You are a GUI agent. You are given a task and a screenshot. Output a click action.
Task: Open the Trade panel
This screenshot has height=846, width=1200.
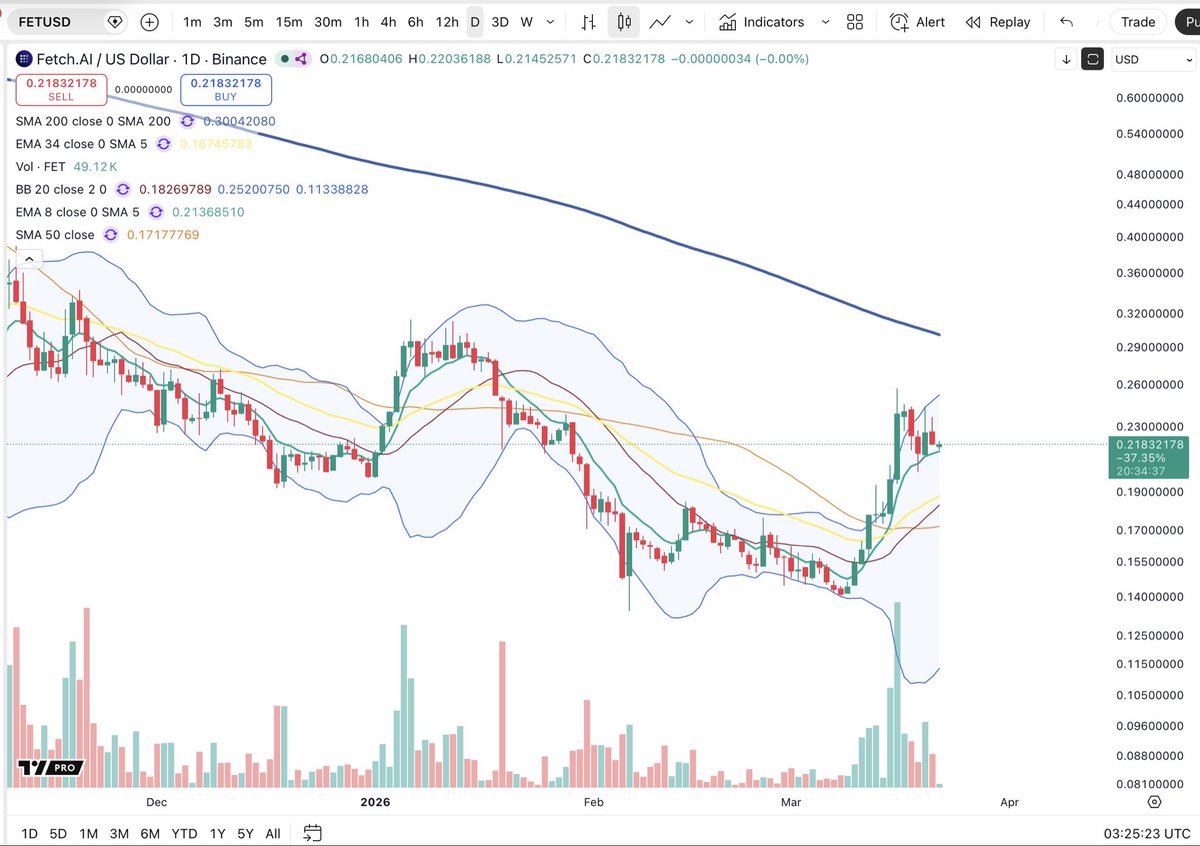(x=1138, y=22)
